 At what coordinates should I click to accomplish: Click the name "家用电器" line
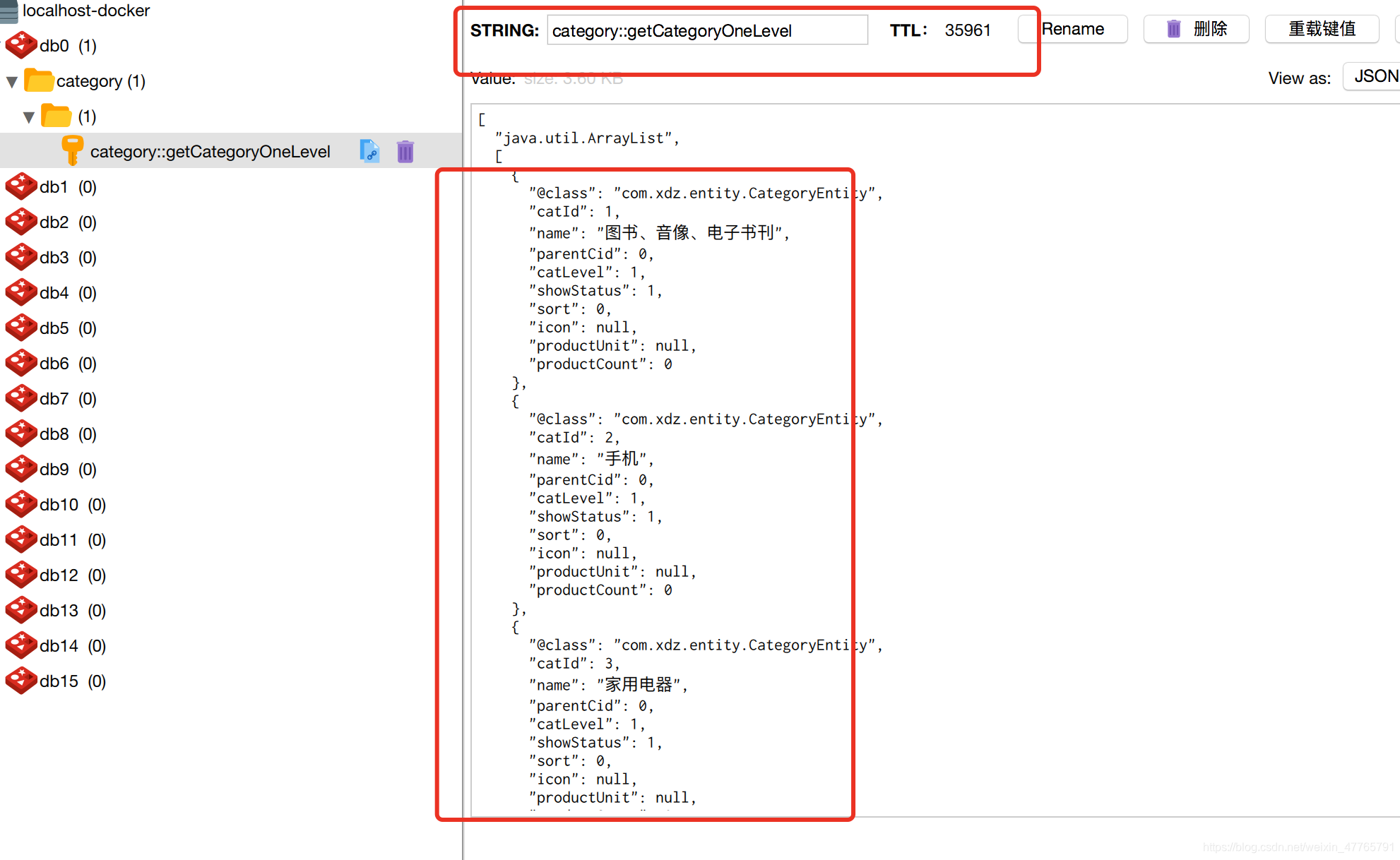click(608, 685)
